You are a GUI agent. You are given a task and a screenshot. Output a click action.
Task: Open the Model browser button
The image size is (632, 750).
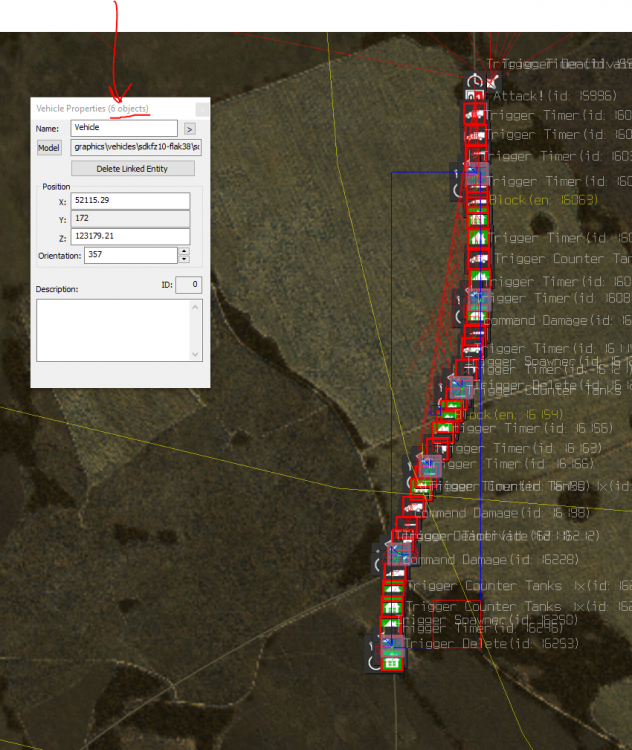[x=49, y=148]
